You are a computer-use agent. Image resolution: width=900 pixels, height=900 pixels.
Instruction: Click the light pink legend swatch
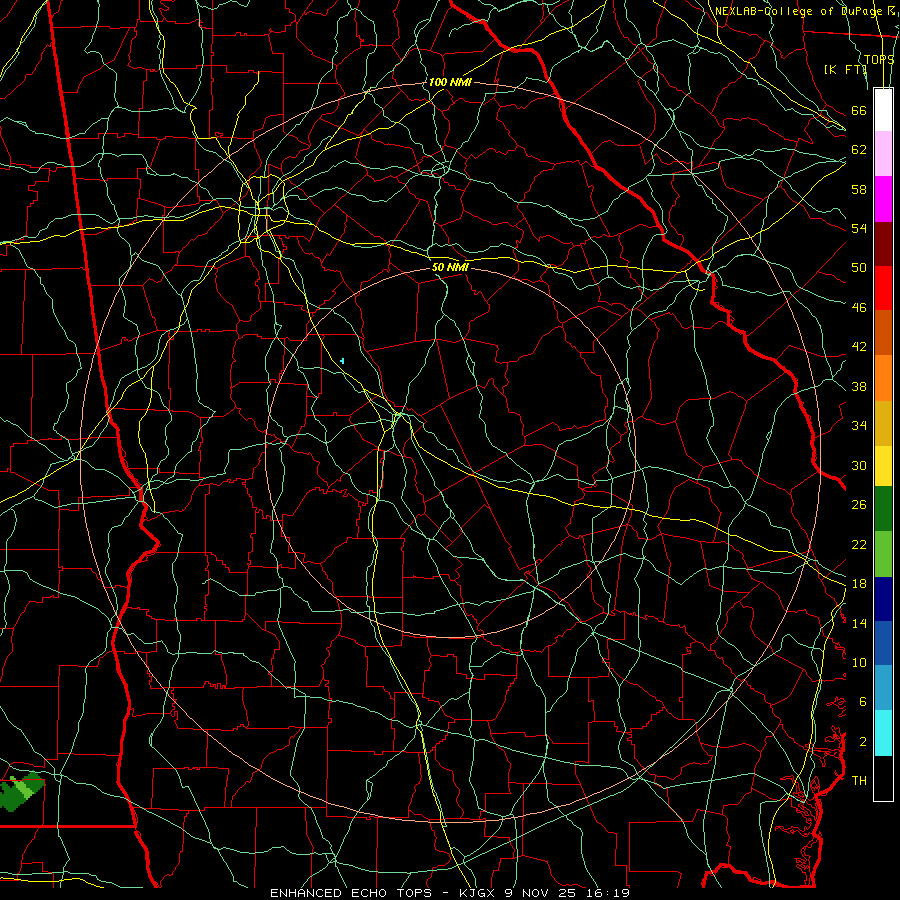(883, 154)
